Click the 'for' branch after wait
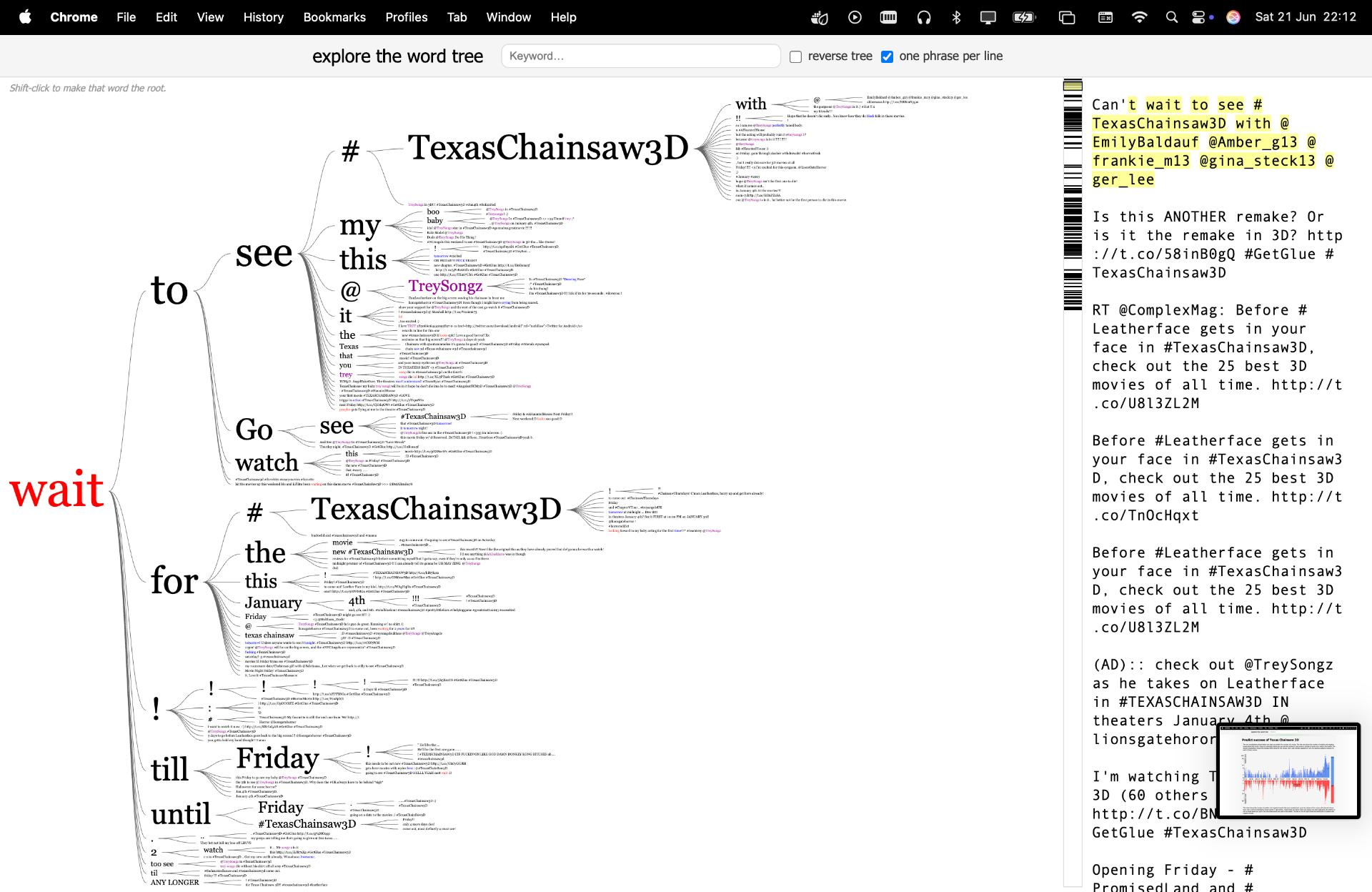1372x892 pixels. point(174,580)
